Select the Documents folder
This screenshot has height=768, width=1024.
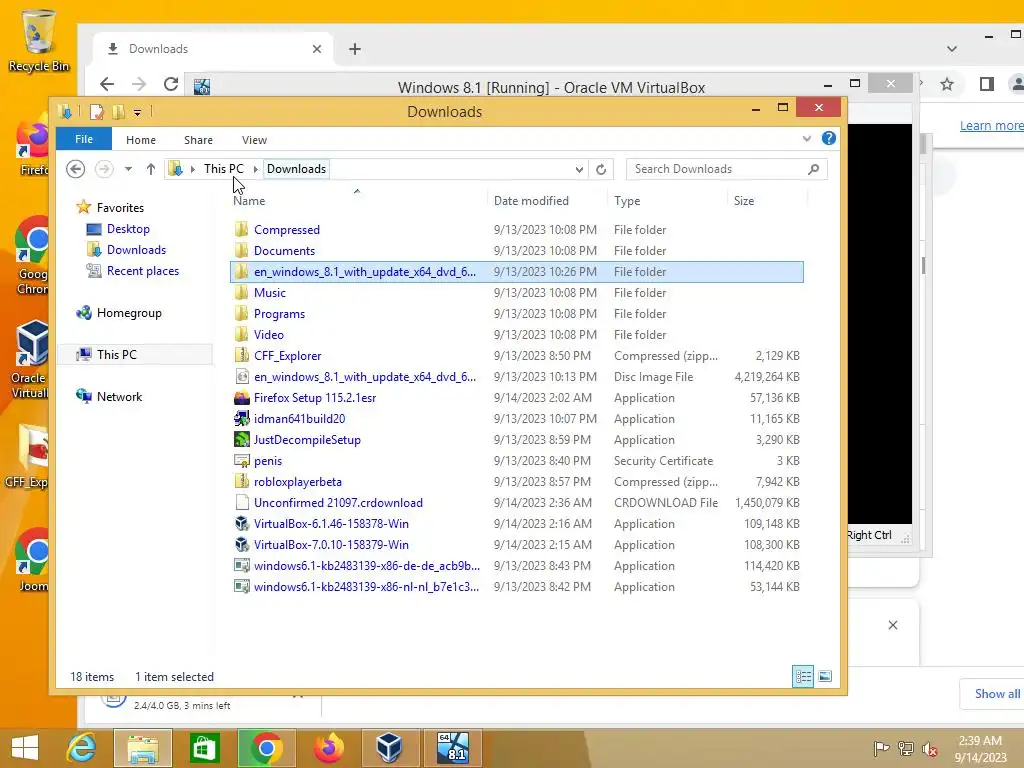tap(517, 251)
